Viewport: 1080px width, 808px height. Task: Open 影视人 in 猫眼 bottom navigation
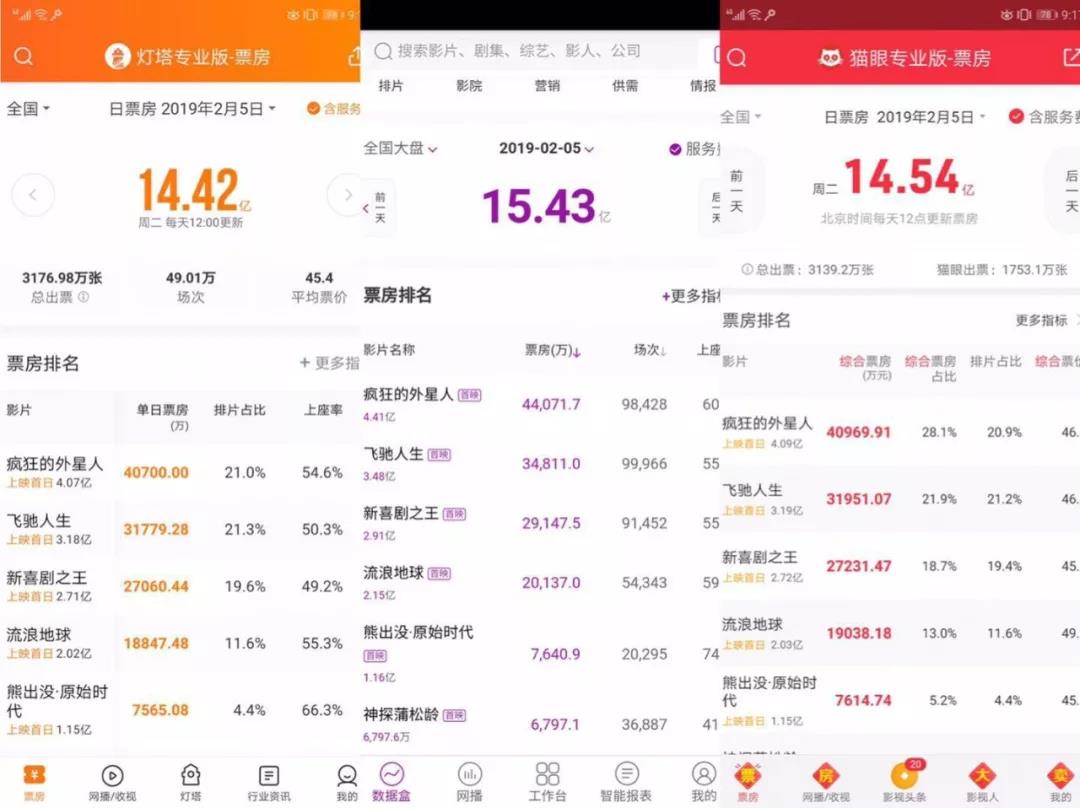(x=982, y=783)
